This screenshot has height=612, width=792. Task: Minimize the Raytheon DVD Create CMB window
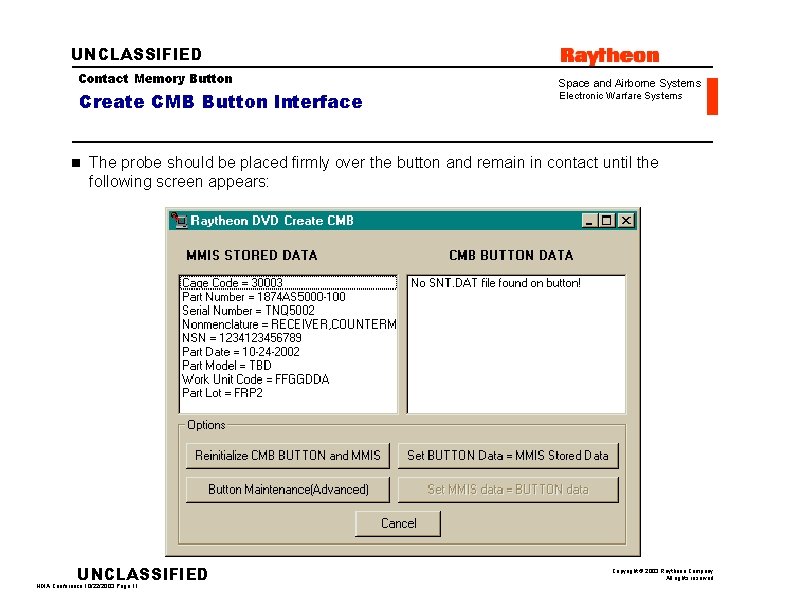click(x=589, y=221)
